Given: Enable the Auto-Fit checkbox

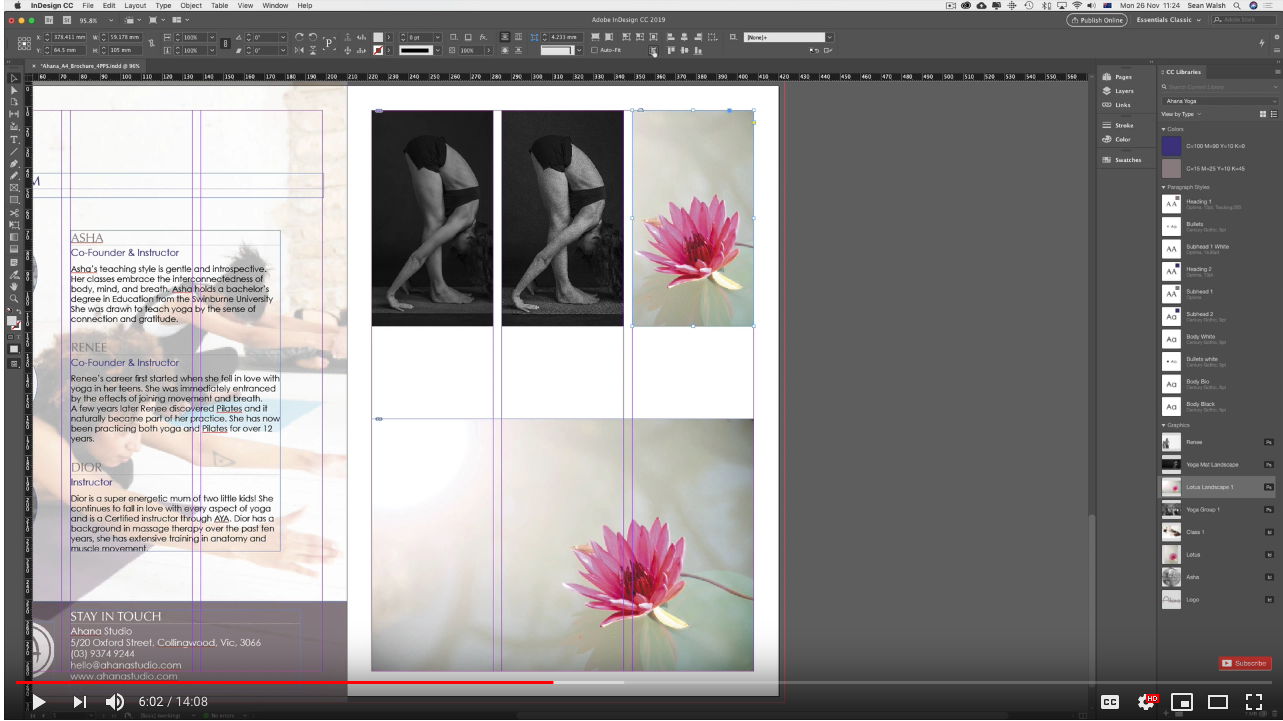Looking at the screenshot, I should pos(592,48).
